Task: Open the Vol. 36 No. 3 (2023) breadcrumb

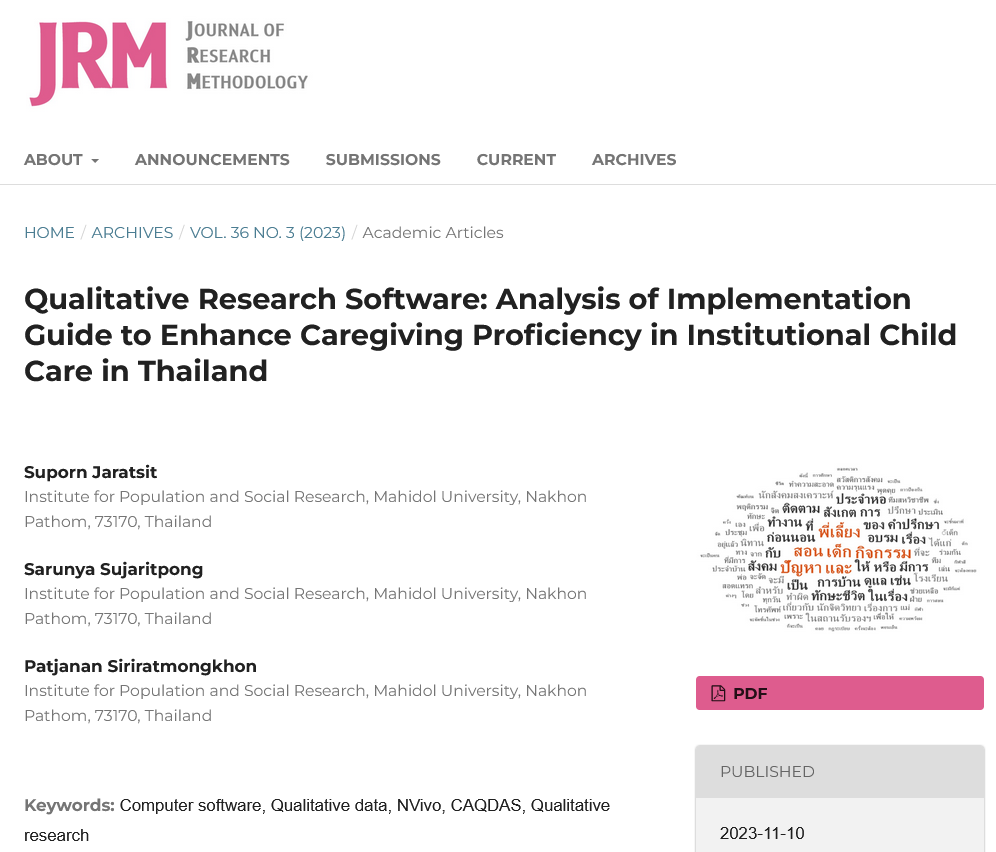Action: [x=267, y=233]
